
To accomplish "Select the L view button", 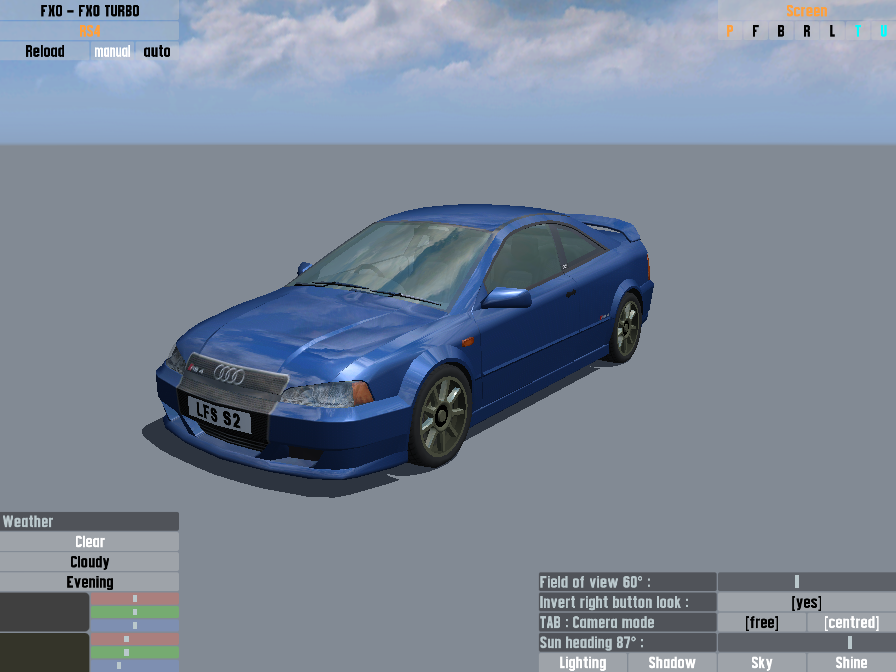I will point(832,31).
